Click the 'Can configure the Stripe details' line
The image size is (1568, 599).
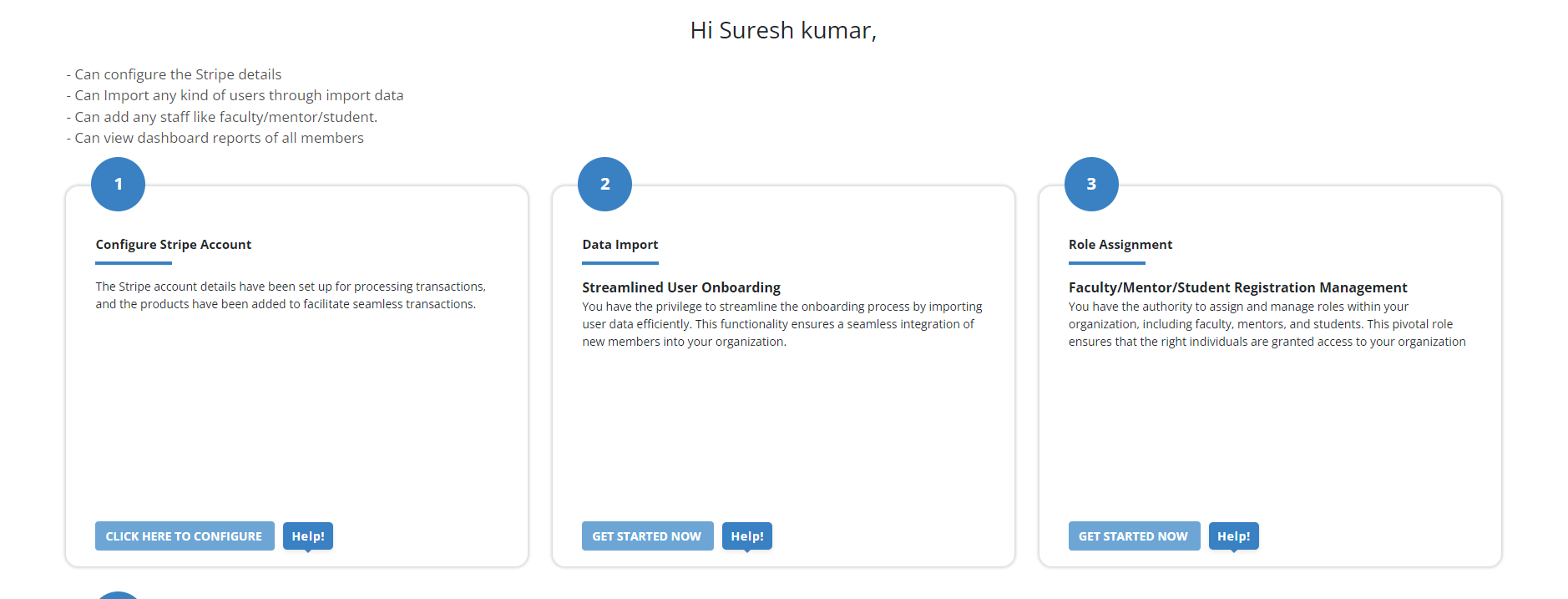click(x=178, y=74)
